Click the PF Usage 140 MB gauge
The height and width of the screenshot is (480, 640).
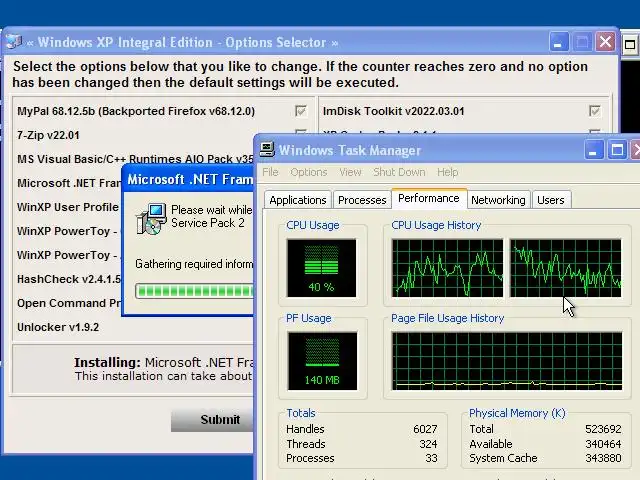pos(322,361)
